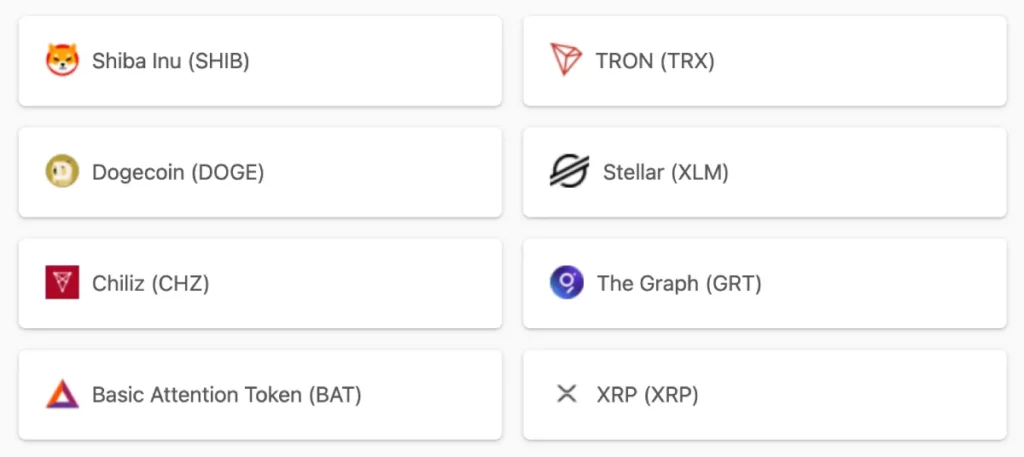
Task: Open Basic Attention Token (BAT) text label
Action: click(x=227, y=395)
